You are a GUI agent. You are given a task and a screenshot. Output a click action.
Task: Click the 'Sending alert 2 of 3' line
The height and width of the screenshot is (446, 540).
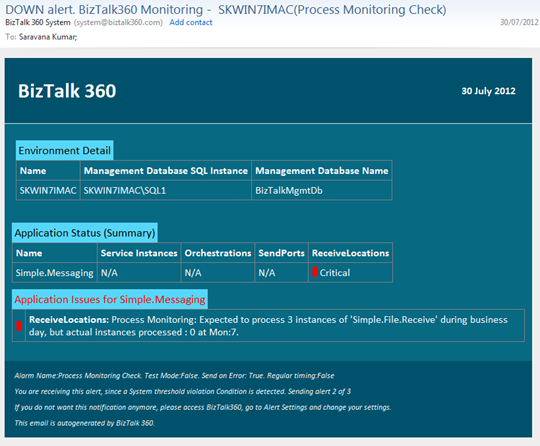click(x=183, y=391)
